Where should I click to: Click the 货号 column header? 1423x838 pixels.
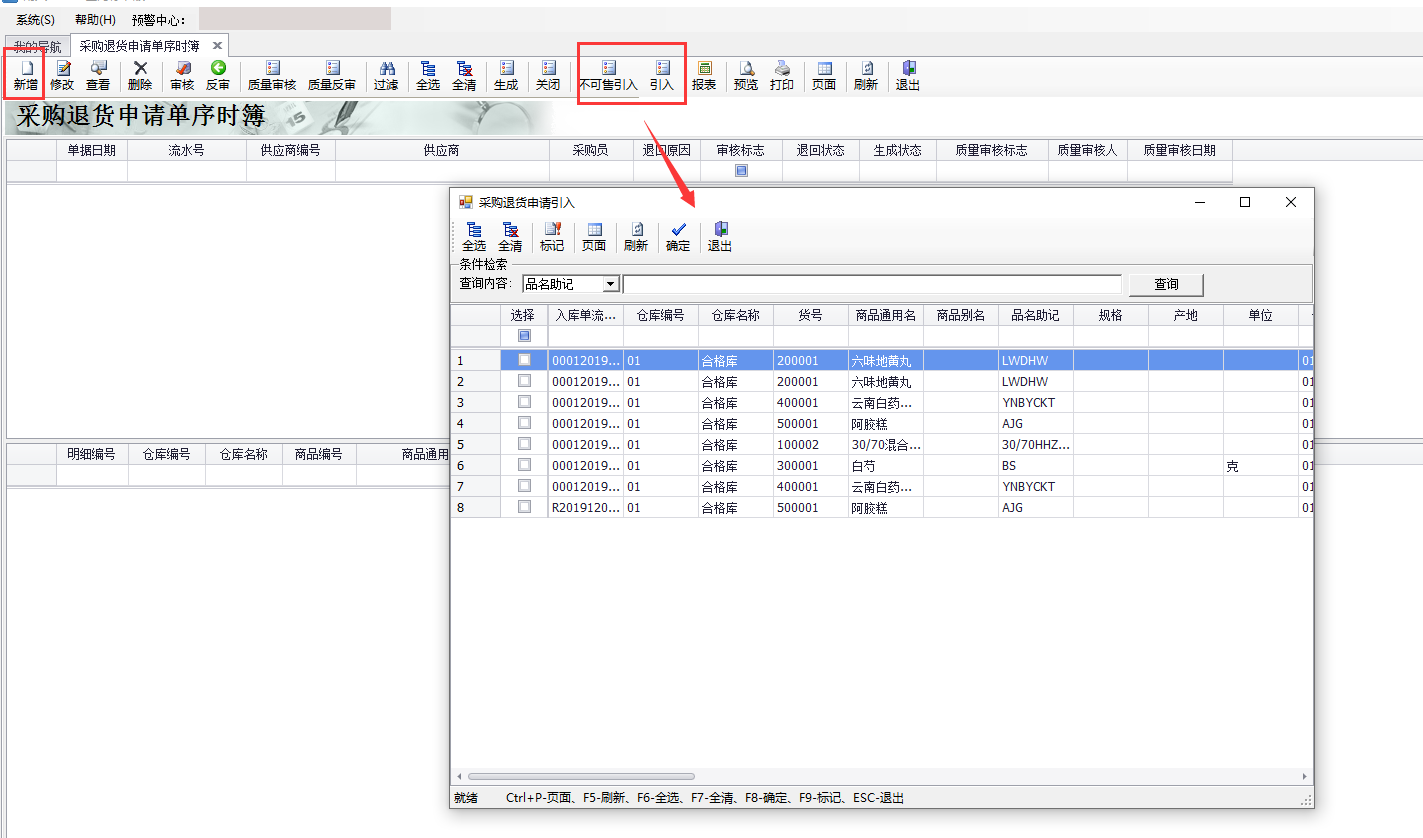810,315
